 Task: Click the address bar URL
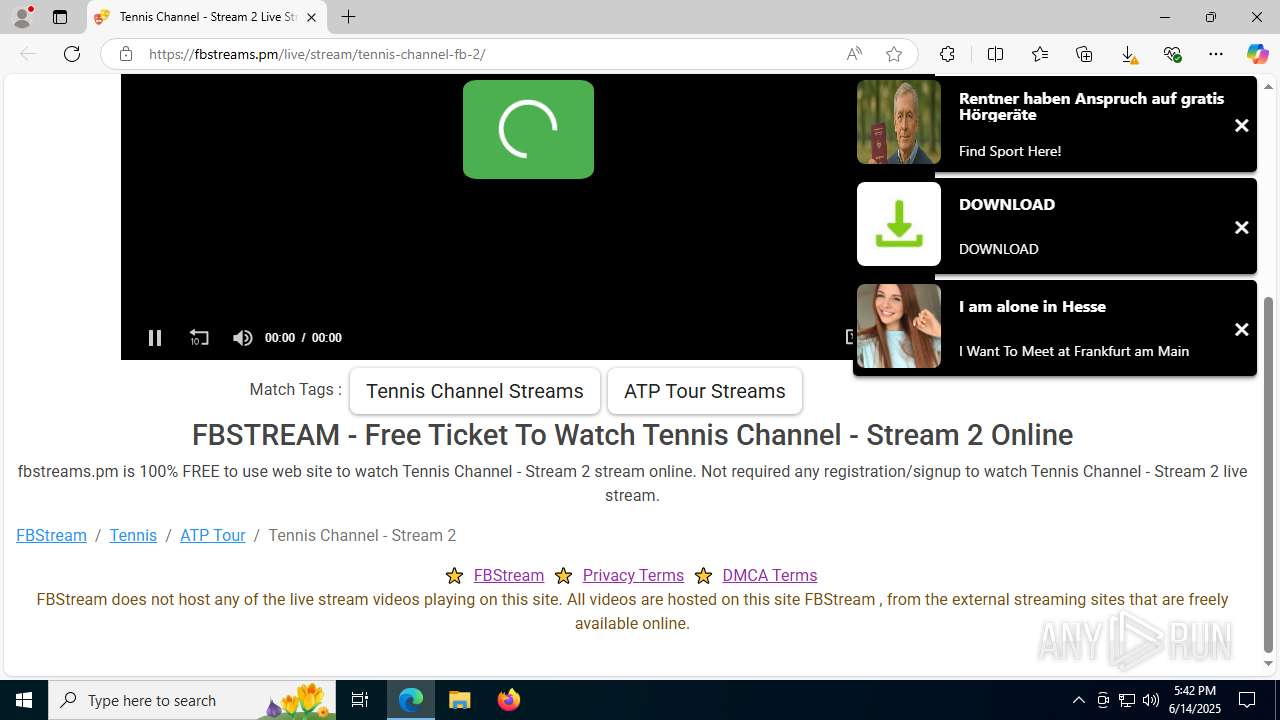click(317, 54)
